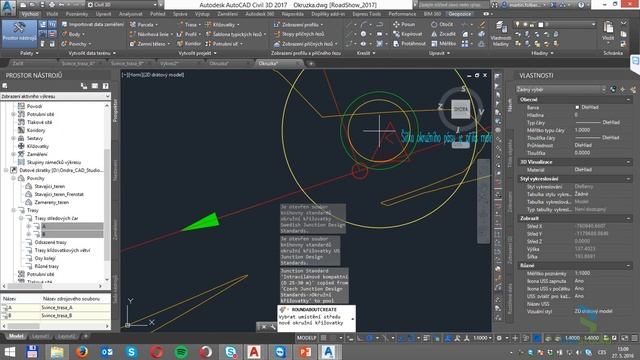The height and width of the screenshot is (360, 640).
Task: Open Spotify from Windows taskbar
Action: click(181, 352)
